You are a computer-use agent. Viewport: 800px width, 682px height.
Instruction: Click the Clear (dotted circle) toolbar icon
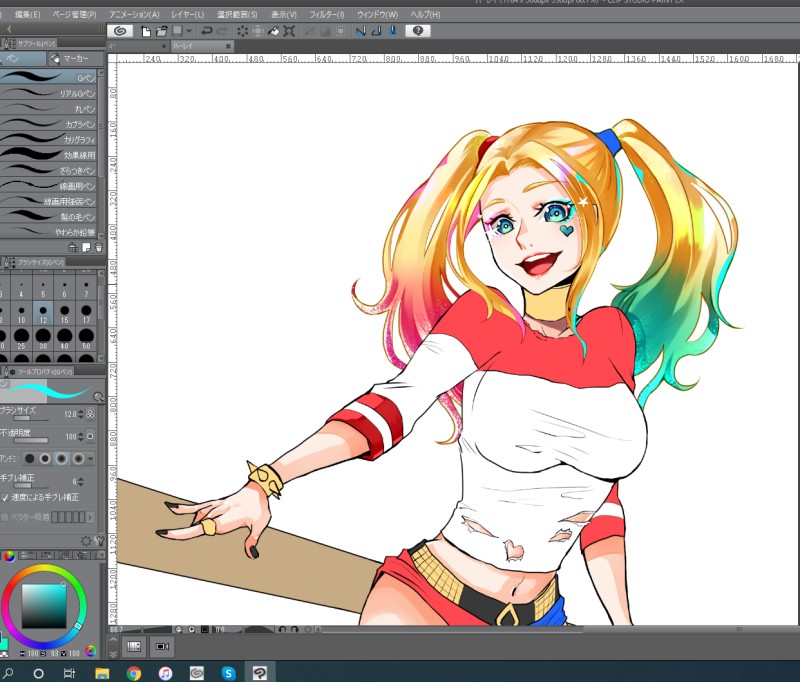(x=242, y=31)
